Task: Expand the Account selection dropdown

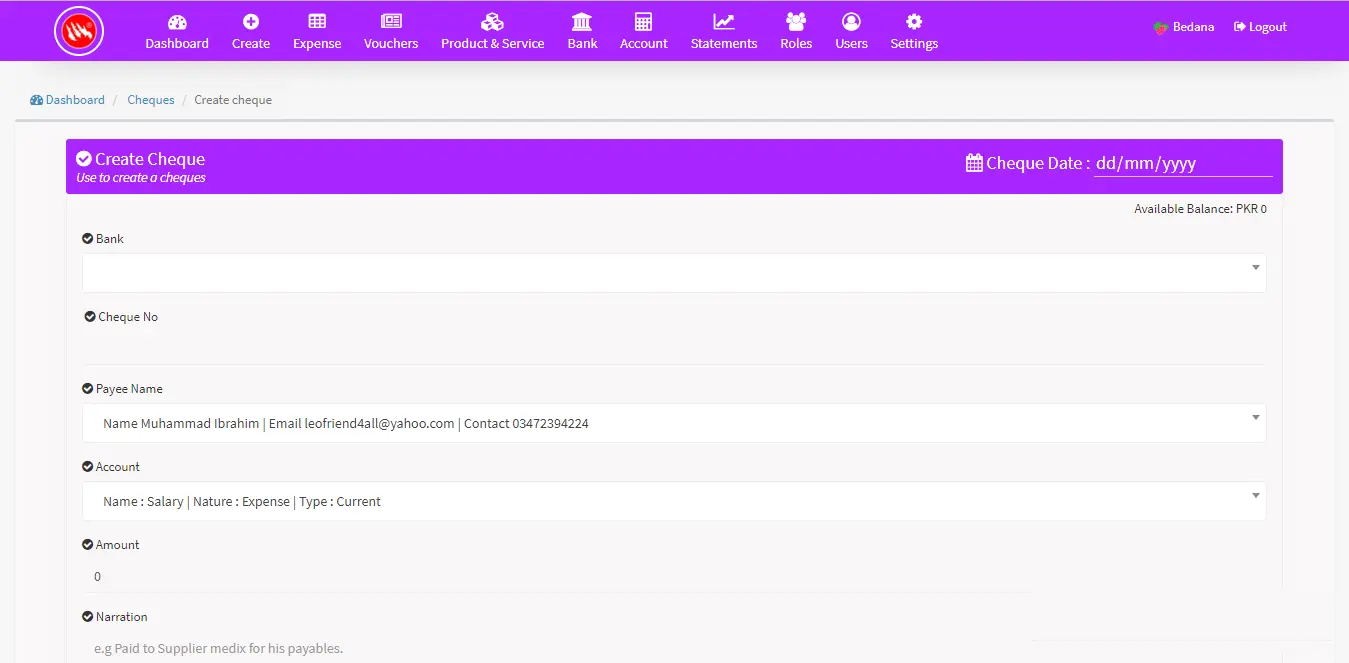Action: pos(673,501)
